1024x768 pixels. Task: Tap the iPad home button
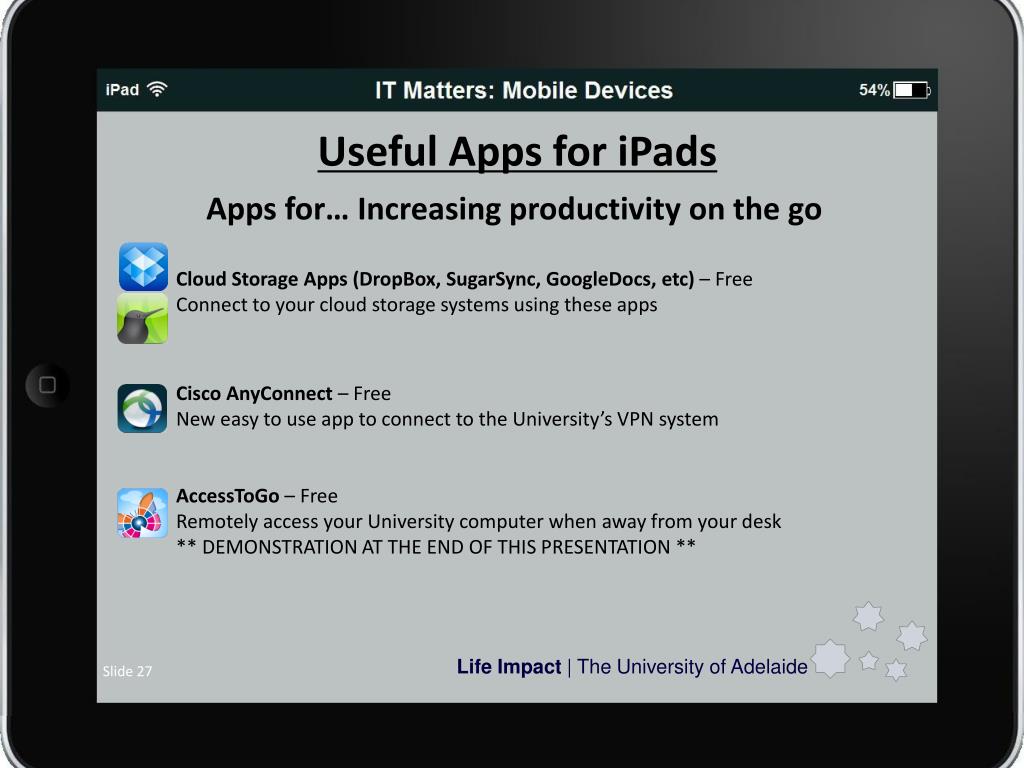[x=47, y=385]
